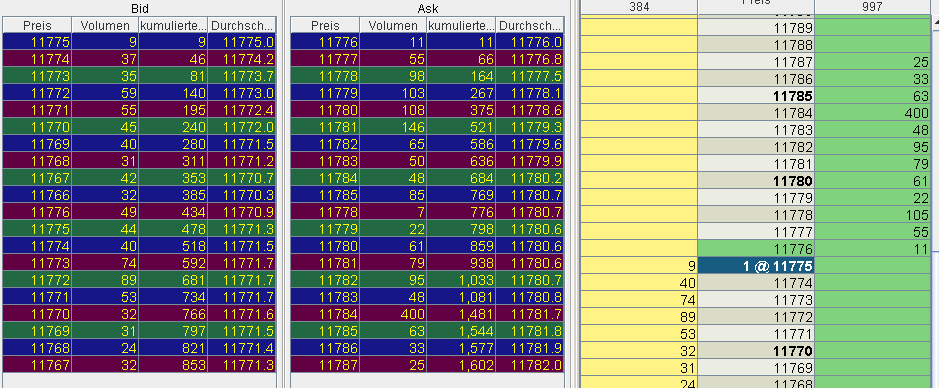Click Ask table's Durchsch... column header
Image resolution: width=939 pixels, height=388 pixels.
pyautogui.click(x=530, y=25)
